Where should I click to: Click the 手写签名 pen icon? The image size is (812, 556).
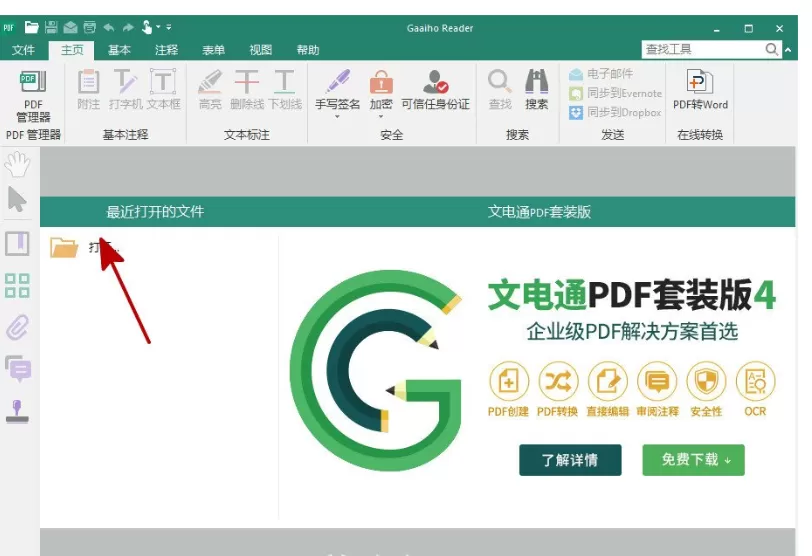tap(337, 83)
